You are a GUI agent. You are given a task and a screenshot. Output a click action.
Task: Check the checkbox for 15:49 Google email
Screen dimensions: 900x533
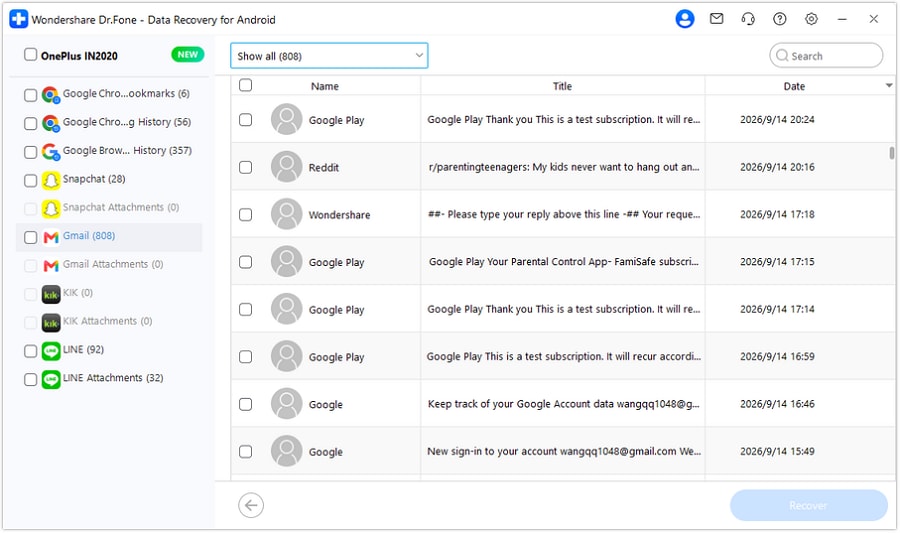[245, 452]
